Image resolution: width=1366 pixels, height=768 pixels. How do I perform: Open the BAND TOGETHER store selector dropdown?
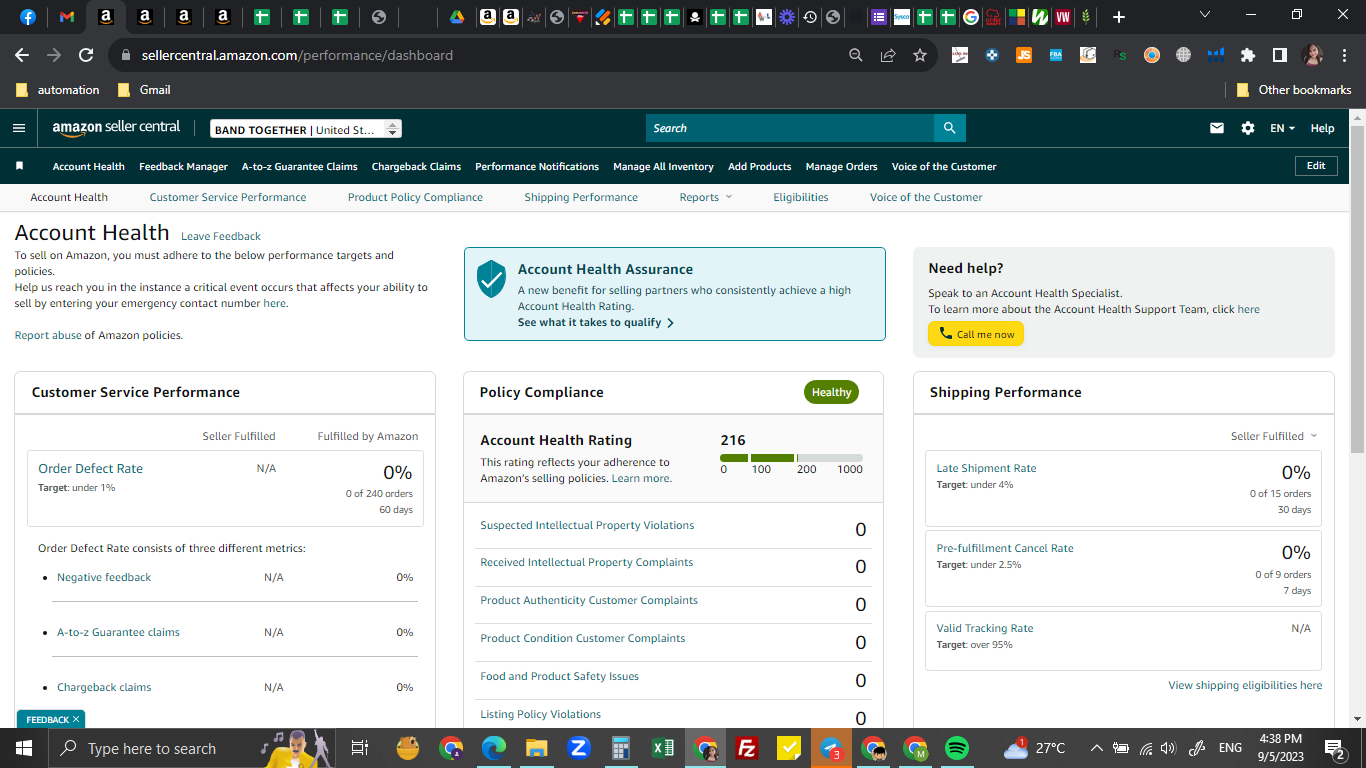tap(306, 129)
